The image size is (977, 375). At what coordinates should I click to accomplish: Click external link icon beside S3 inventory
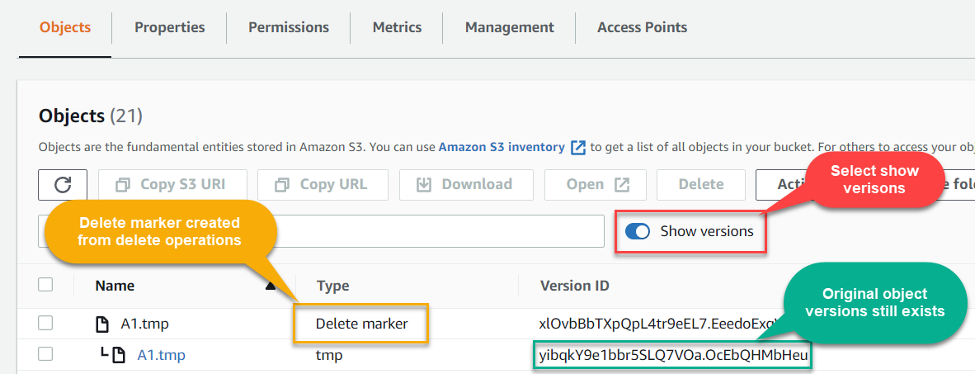578,148
